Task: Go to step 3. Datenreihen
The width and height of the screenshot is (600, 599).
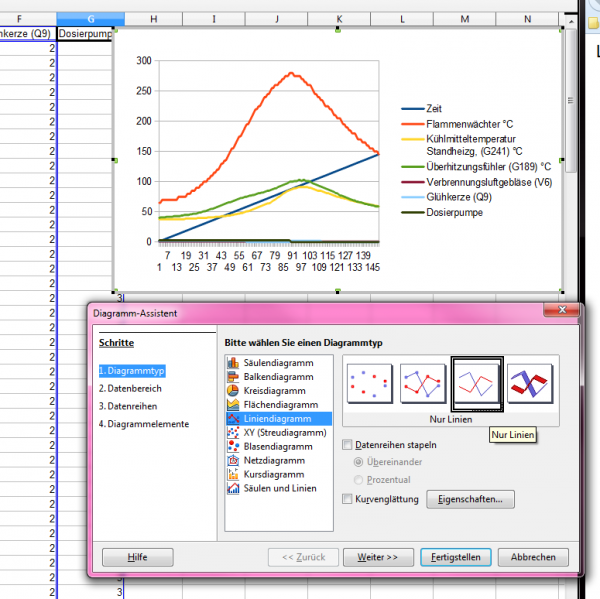Action: pos(128,406)
